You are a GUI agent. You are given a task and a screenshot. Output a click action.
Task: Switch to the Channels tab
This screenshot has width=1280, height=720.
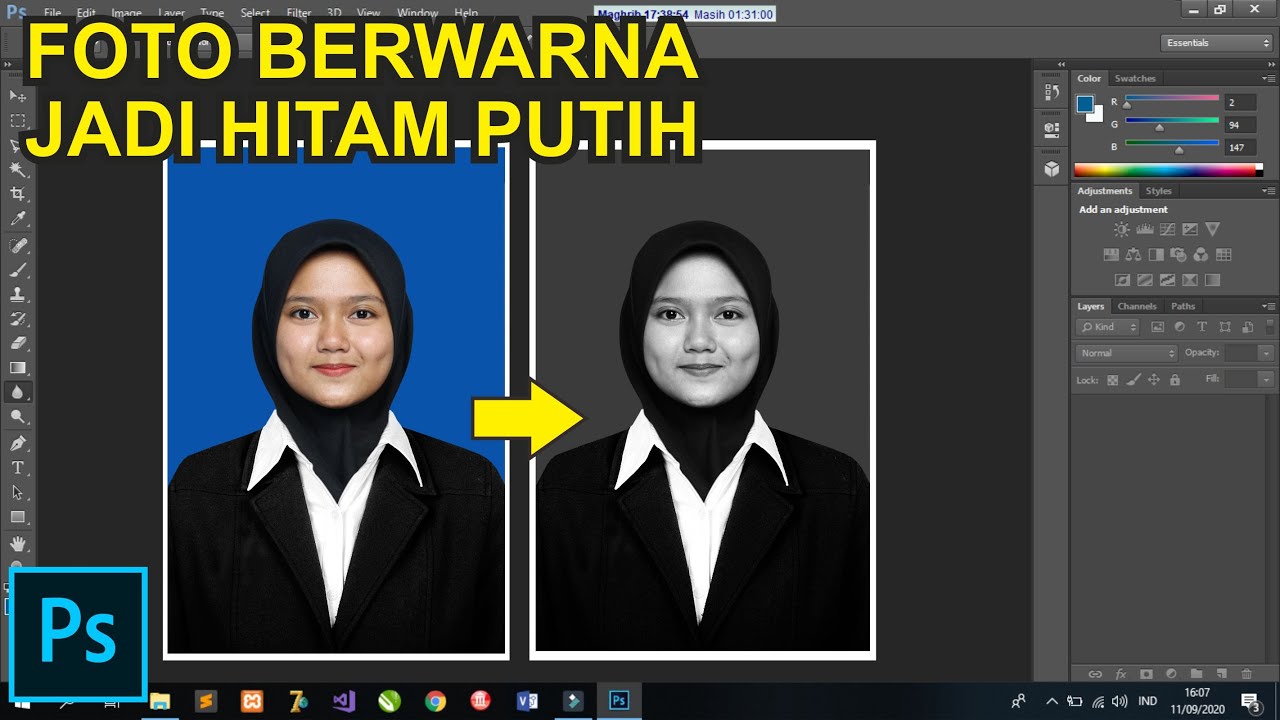1137,306
